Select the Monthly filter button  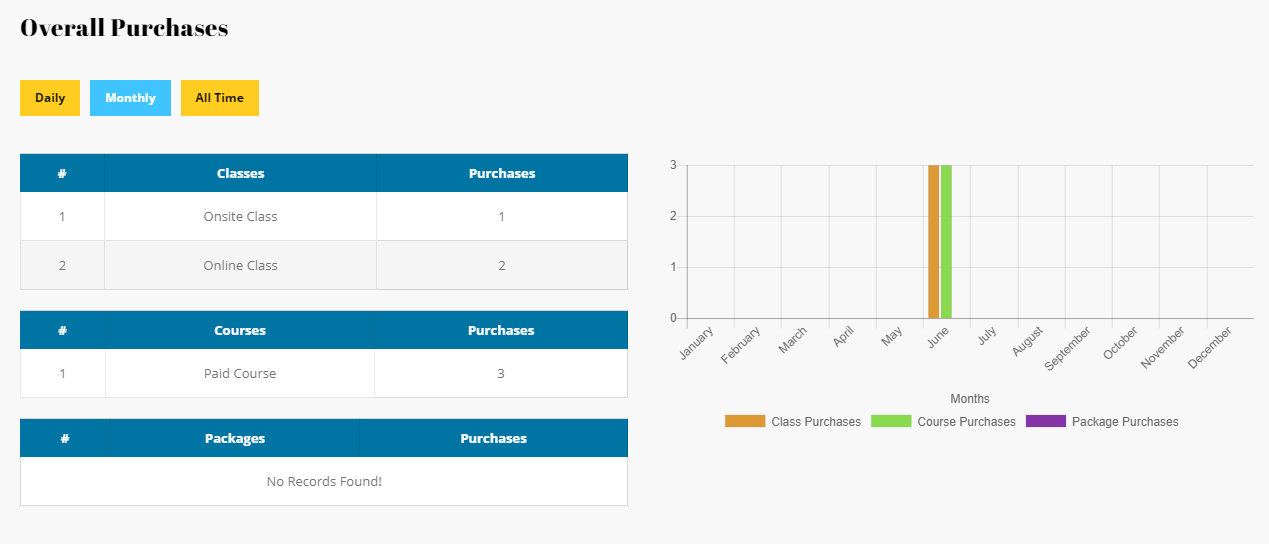pyautogui.click(x=130, y=98)
